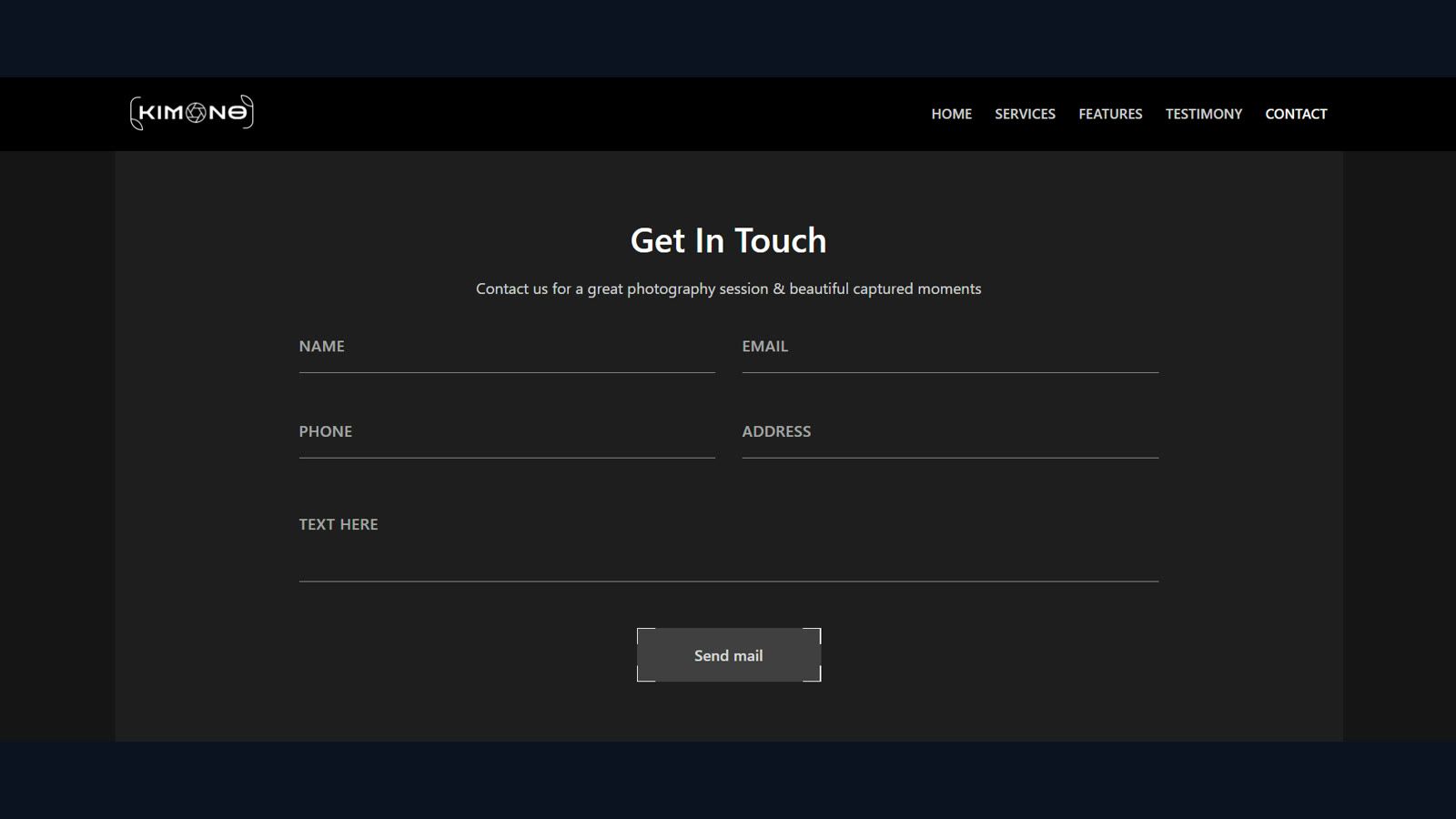Click the photography session subtitle text

pos(729,288)
